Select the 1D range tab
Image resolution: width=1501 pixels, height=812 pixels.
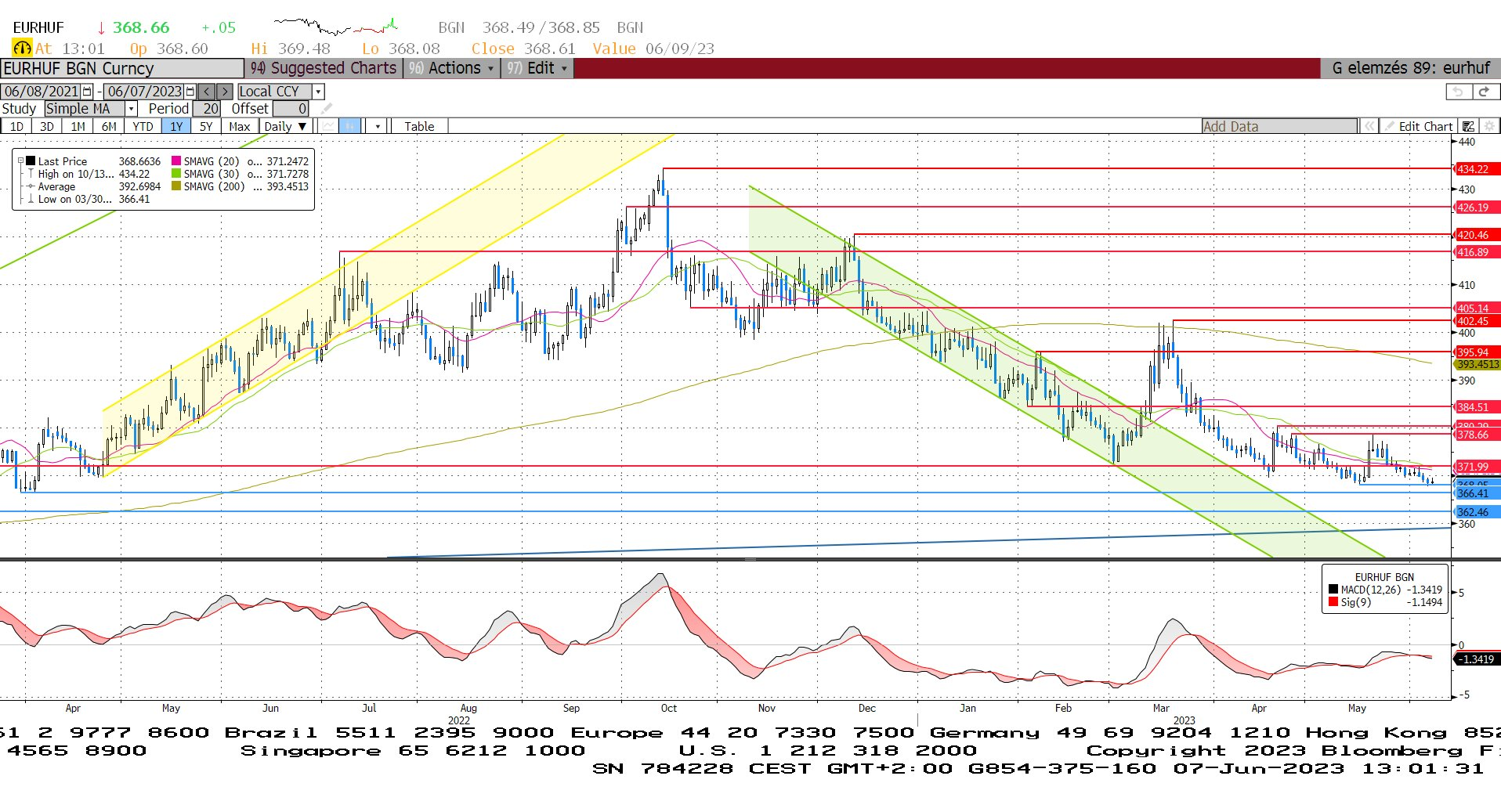(16, 126)
